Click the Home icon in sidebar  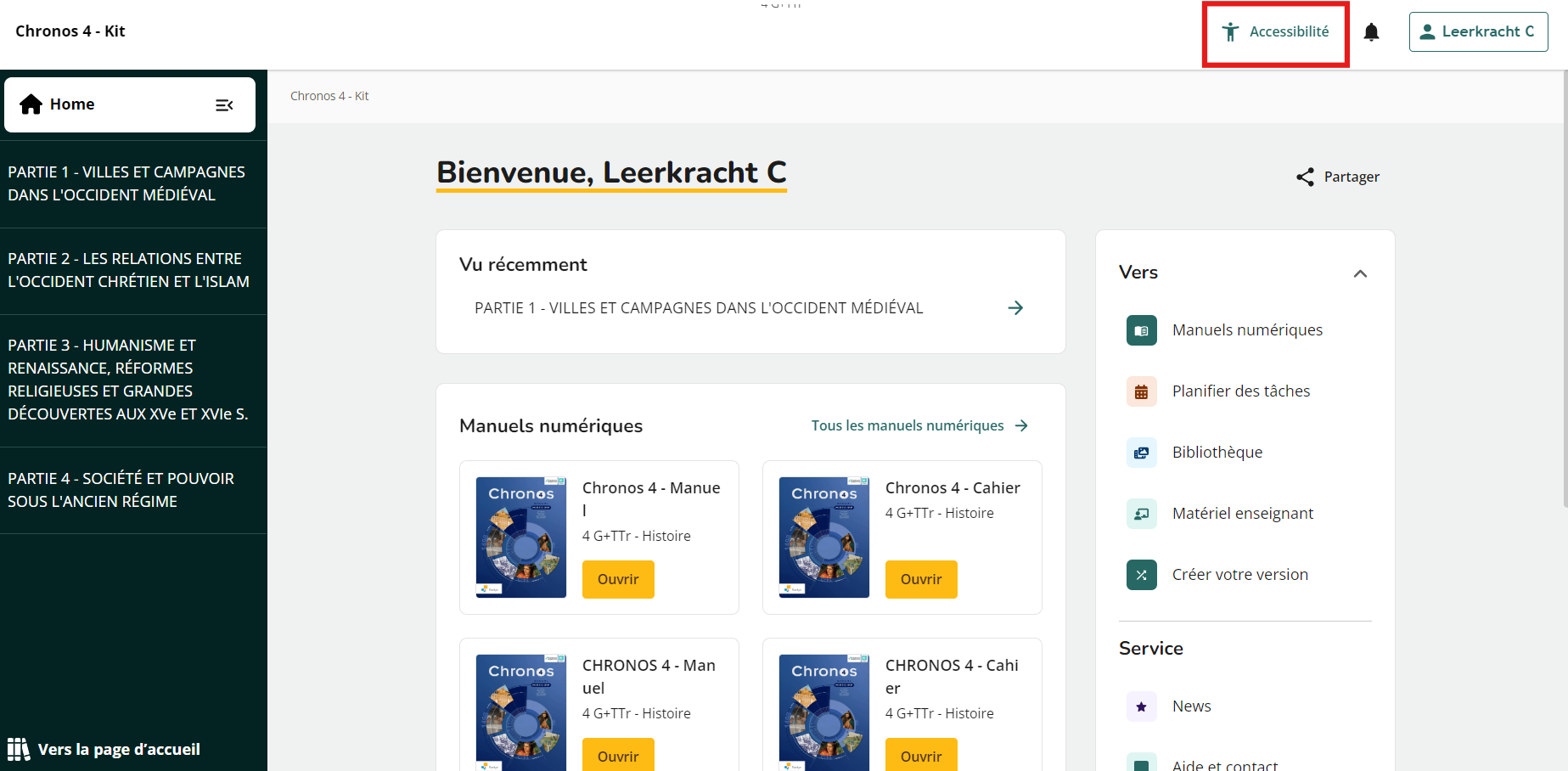coord(31,104)
